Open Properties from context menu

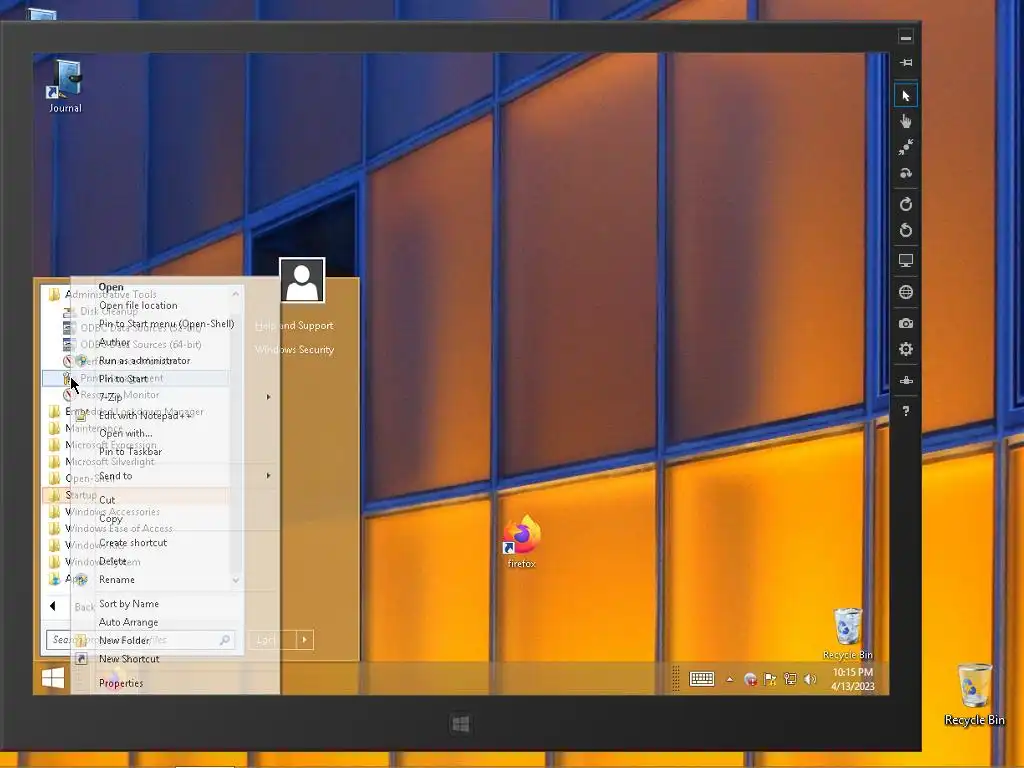pos(121,683)
